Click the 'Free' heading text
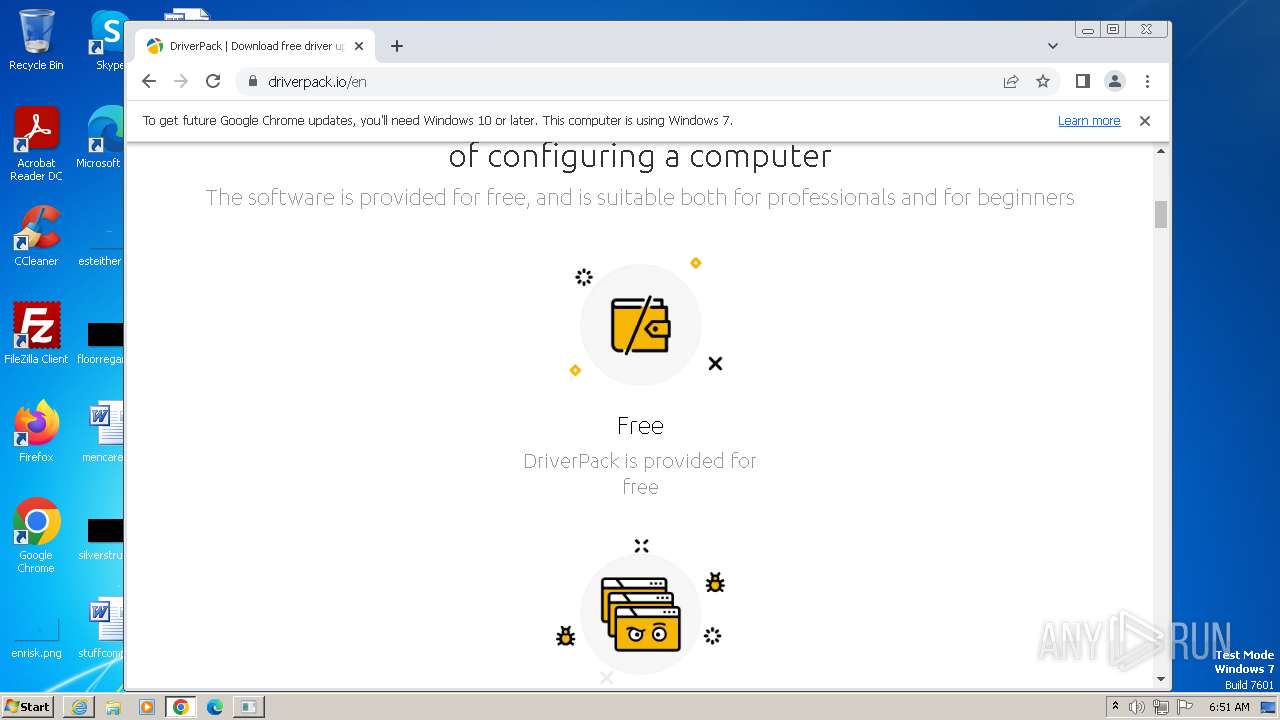 tap(640, 426)
